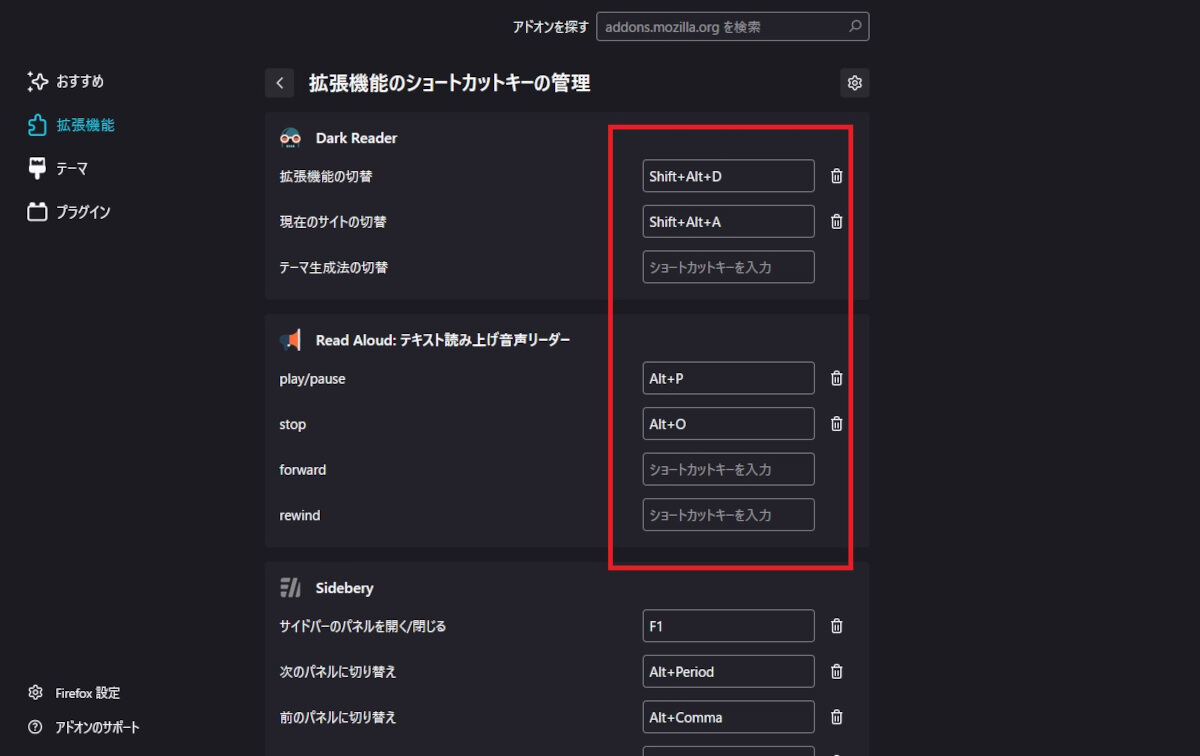Screen dimensions: 1200x756
Task: Click the back arrow button beside title
Action: (x=280, y=83)
